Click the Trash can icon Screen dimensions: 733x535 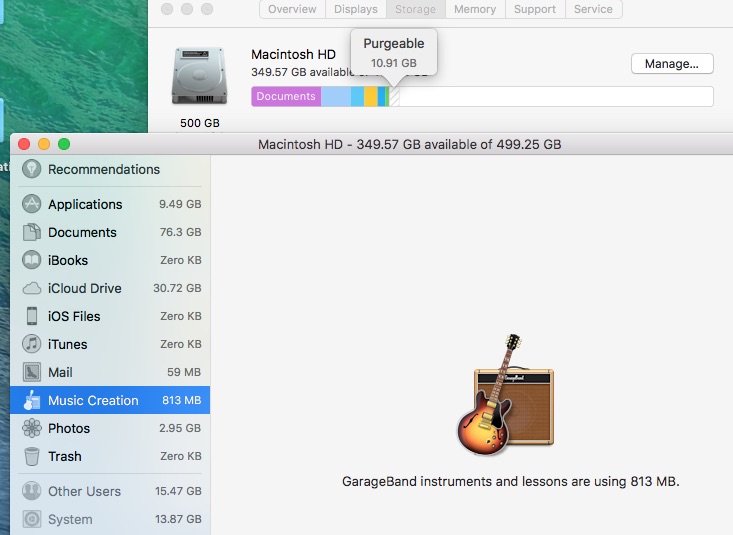pos(31,456)
